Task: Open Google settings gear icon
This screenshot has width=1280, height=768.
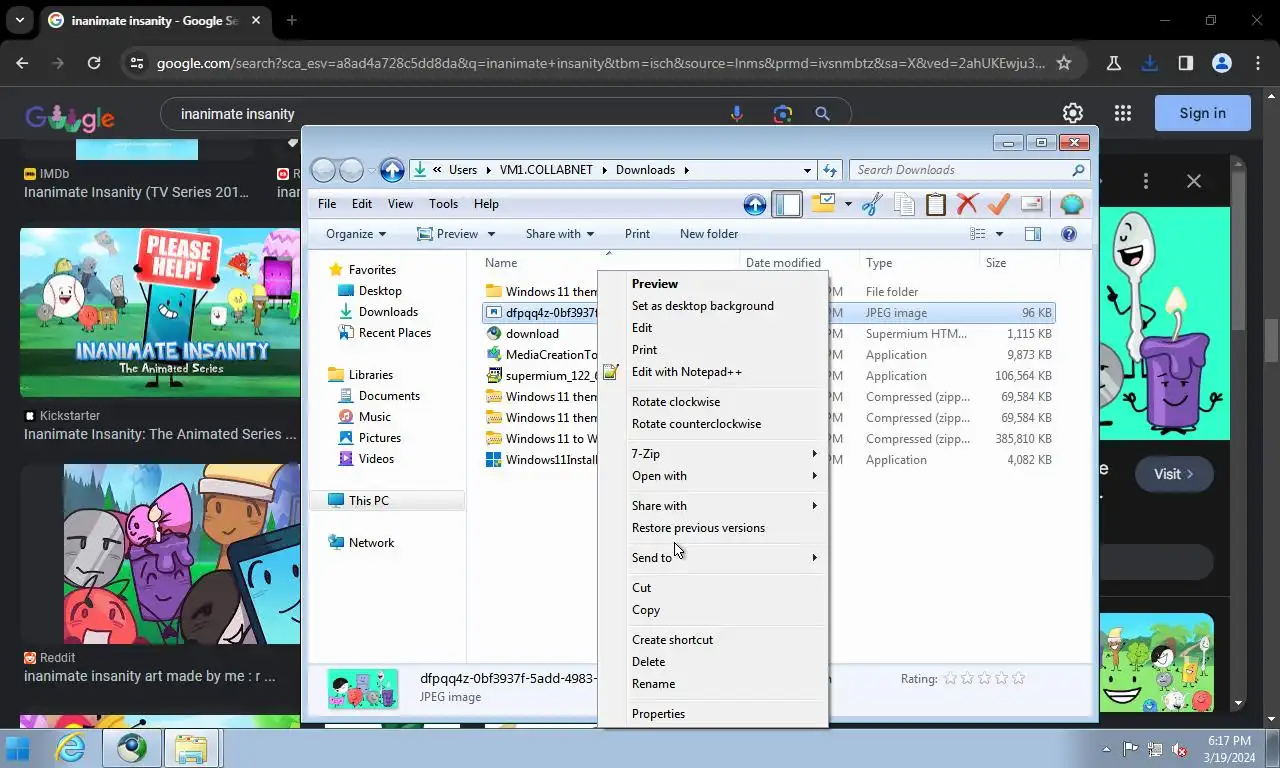Action: 1073,113
